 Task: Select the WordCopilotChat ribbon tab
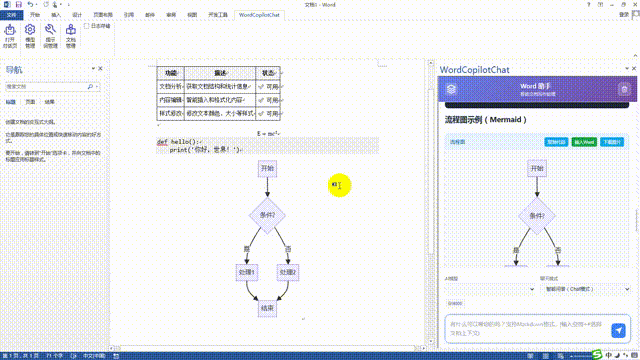[x=259, y=15]
